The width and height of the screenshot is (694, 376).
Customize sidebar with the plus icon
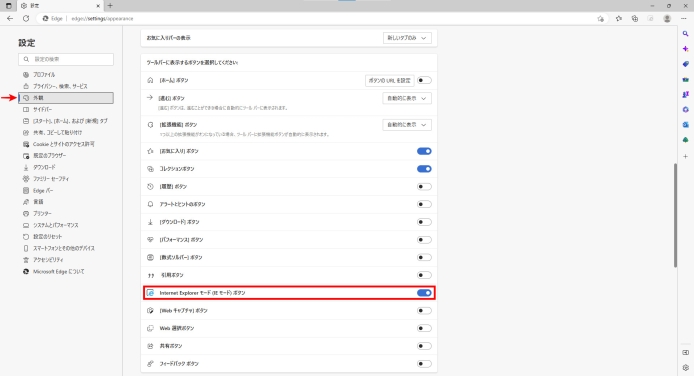click(x=686, y=157)
